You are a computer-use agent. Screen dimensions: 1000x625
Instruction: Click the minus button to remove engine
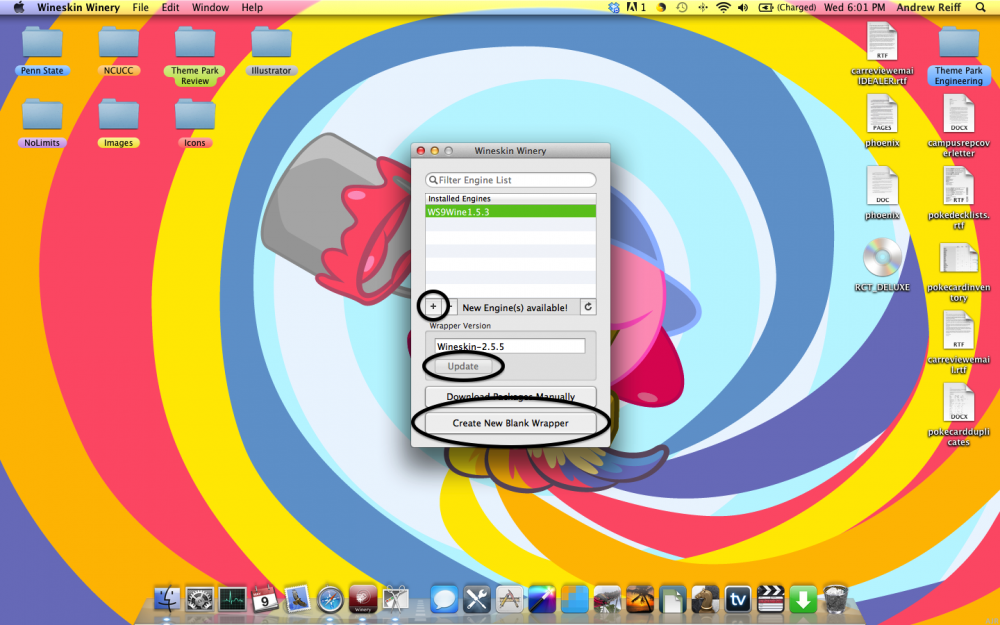click(451, 307)
